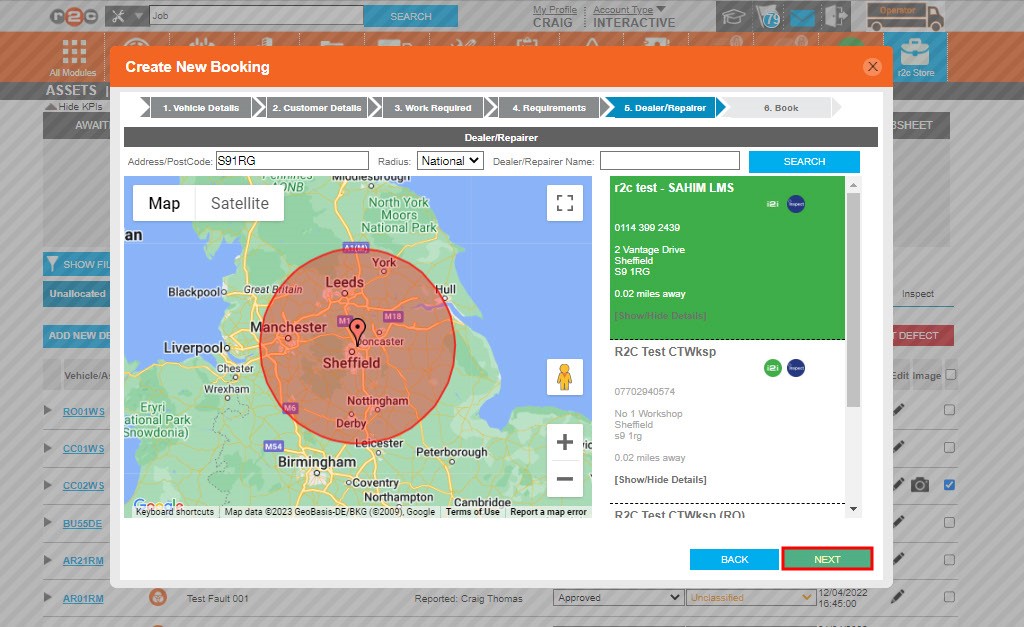Click the NEXT button to proceed

pyautogui.click(x=827, y=559)
